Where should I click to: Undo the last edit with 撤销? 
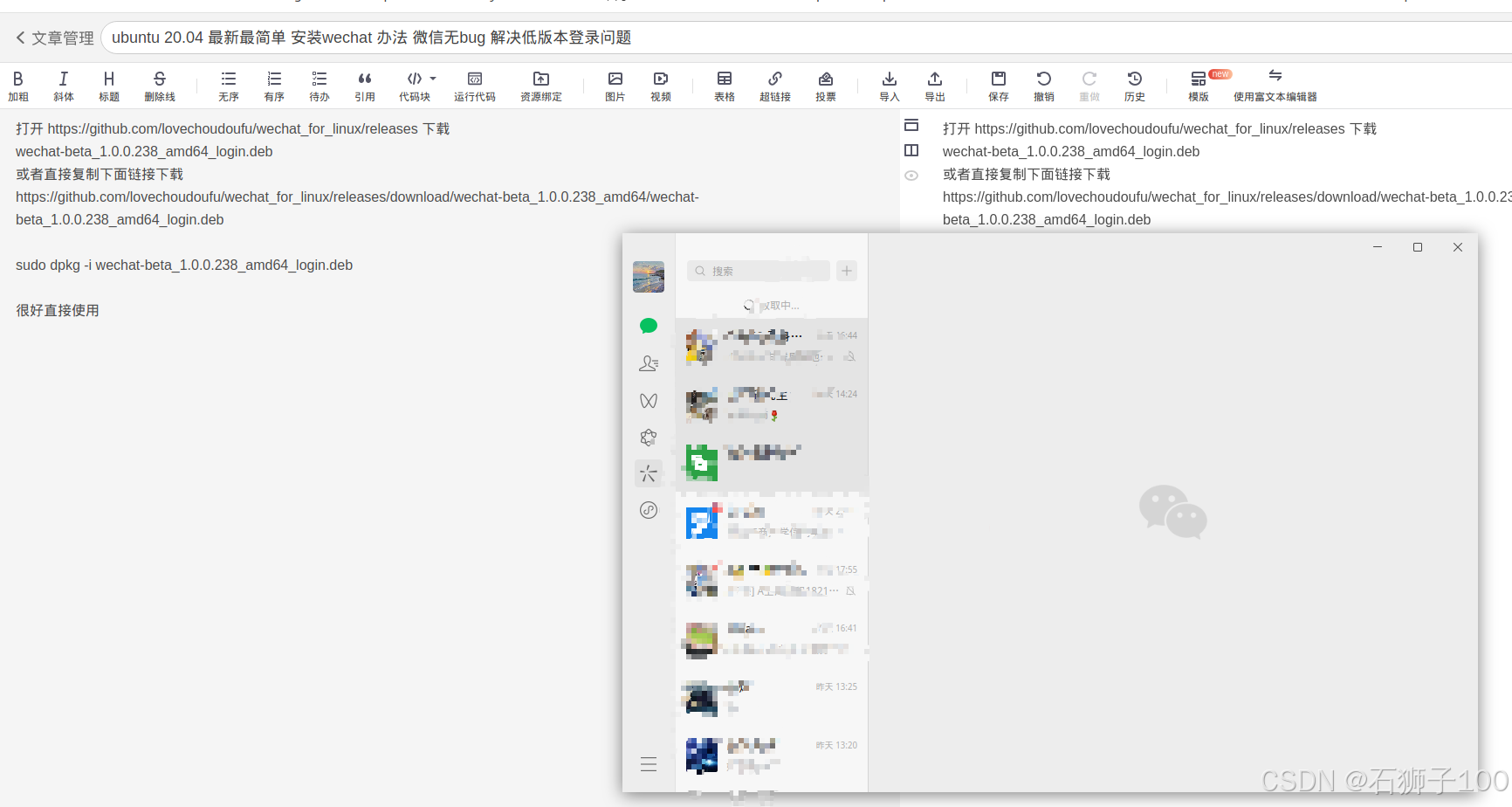click(x=1043, y=85)
